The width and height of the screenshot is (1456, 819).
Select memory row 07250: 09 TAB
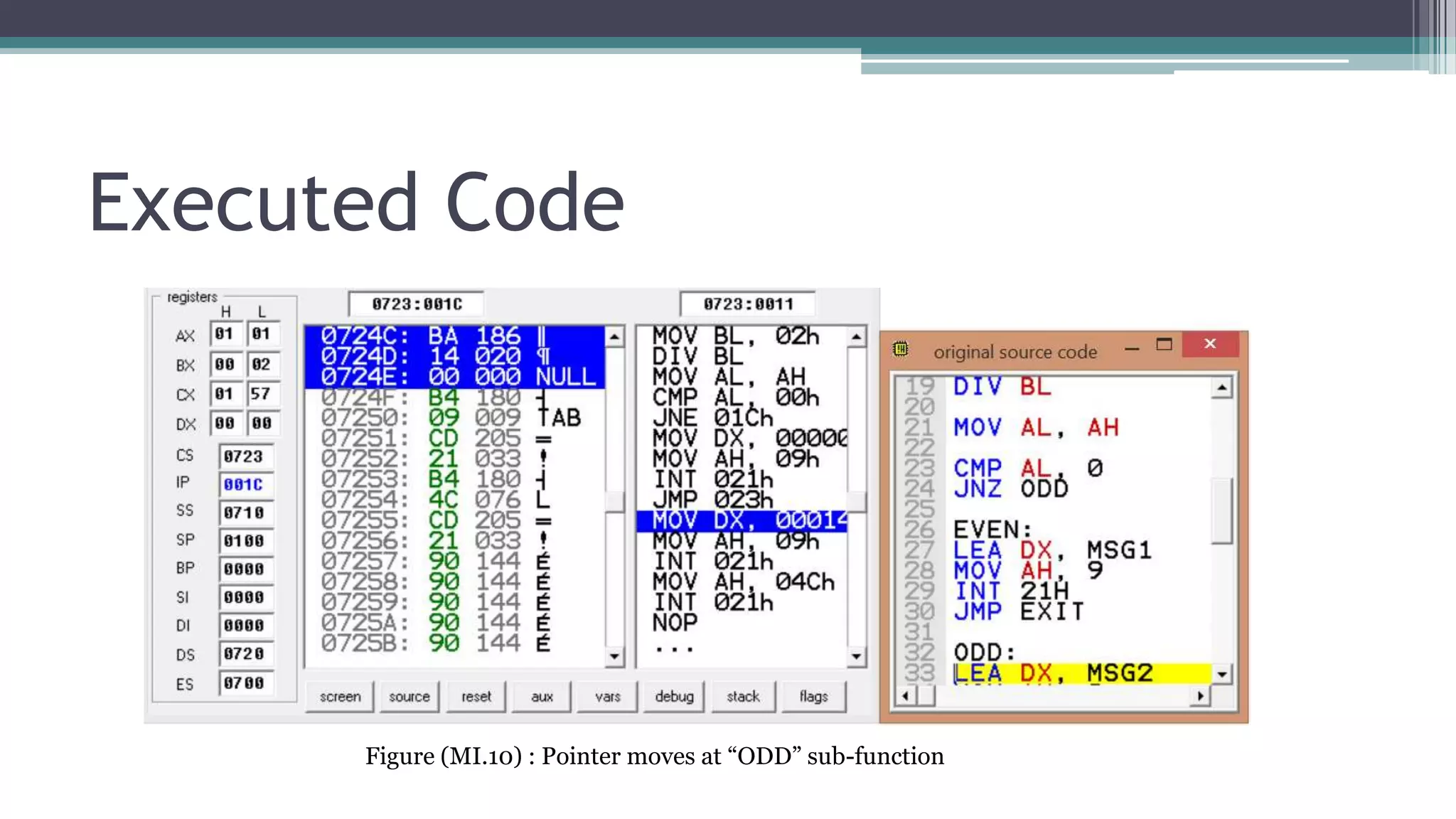pyautogui.click(x=454, y=417)
